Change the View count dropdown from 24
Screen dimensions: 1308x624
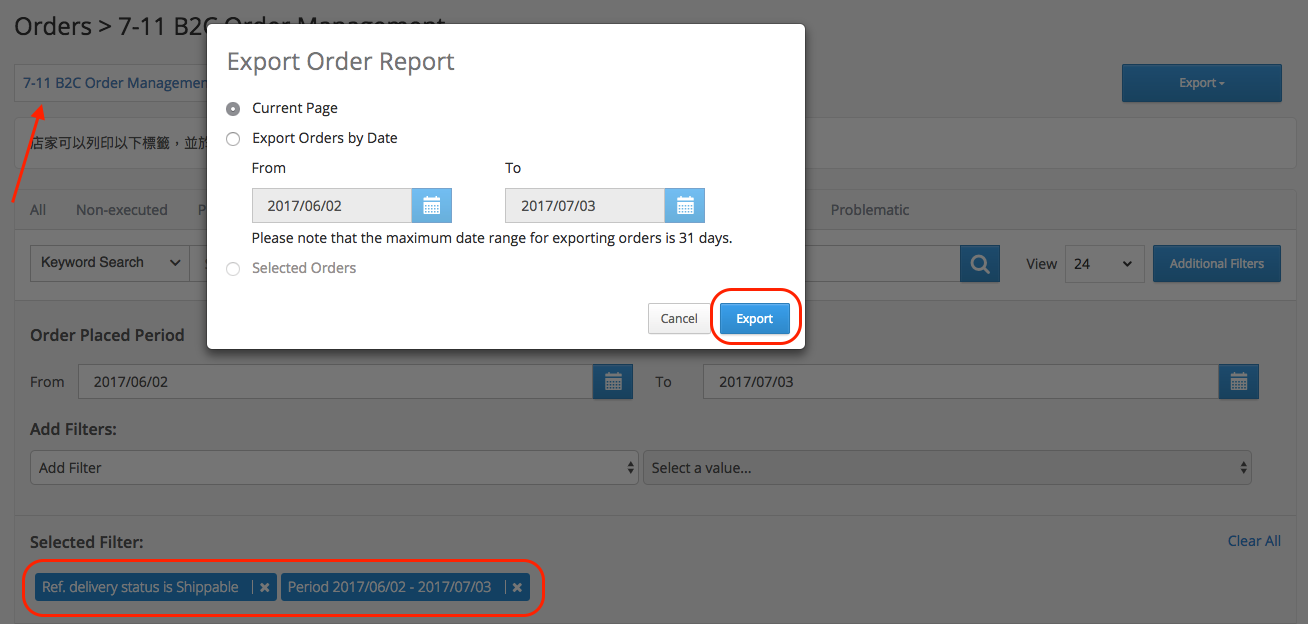click(1104, 263)
